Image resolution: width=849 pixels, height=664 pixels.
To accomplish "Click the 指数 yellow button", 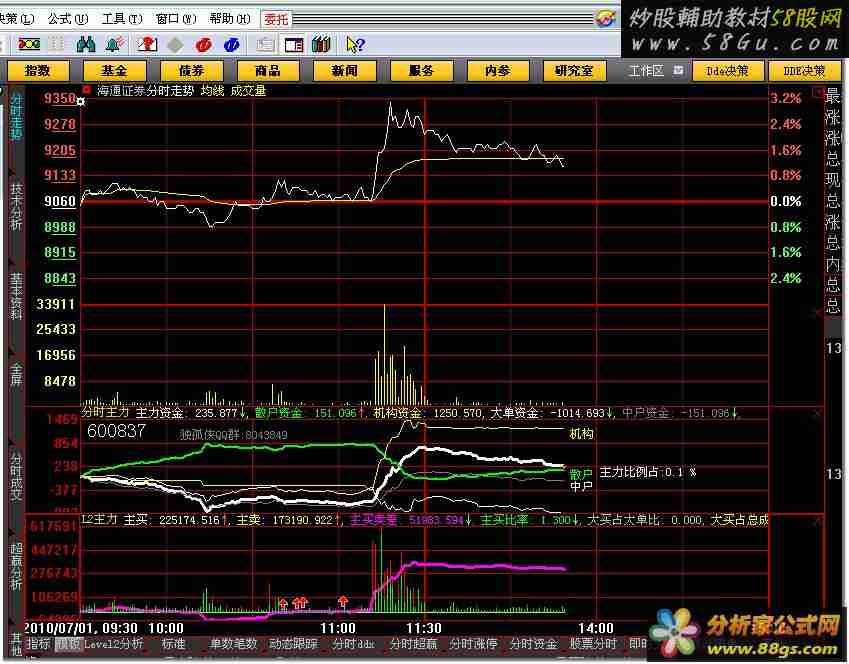I will coord(38,70).
